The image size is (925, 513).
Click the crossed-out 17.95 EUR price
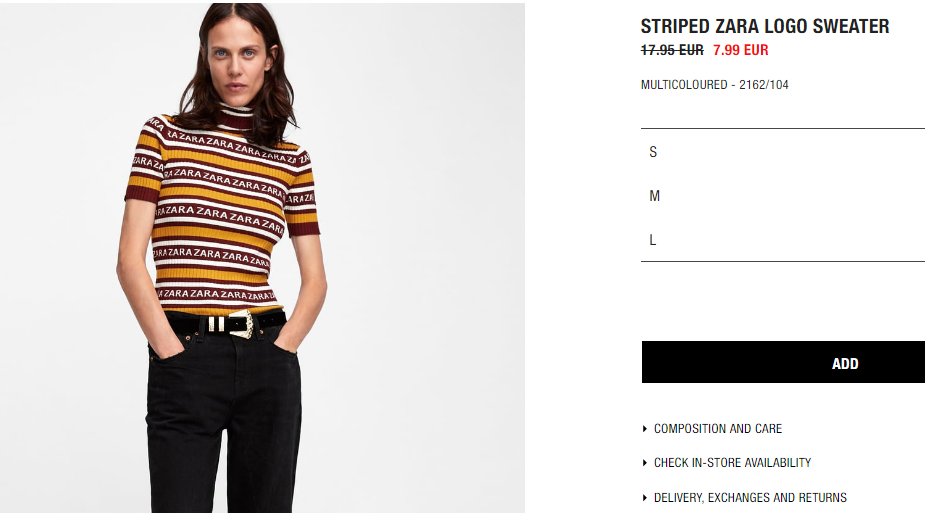pos(672,50)
